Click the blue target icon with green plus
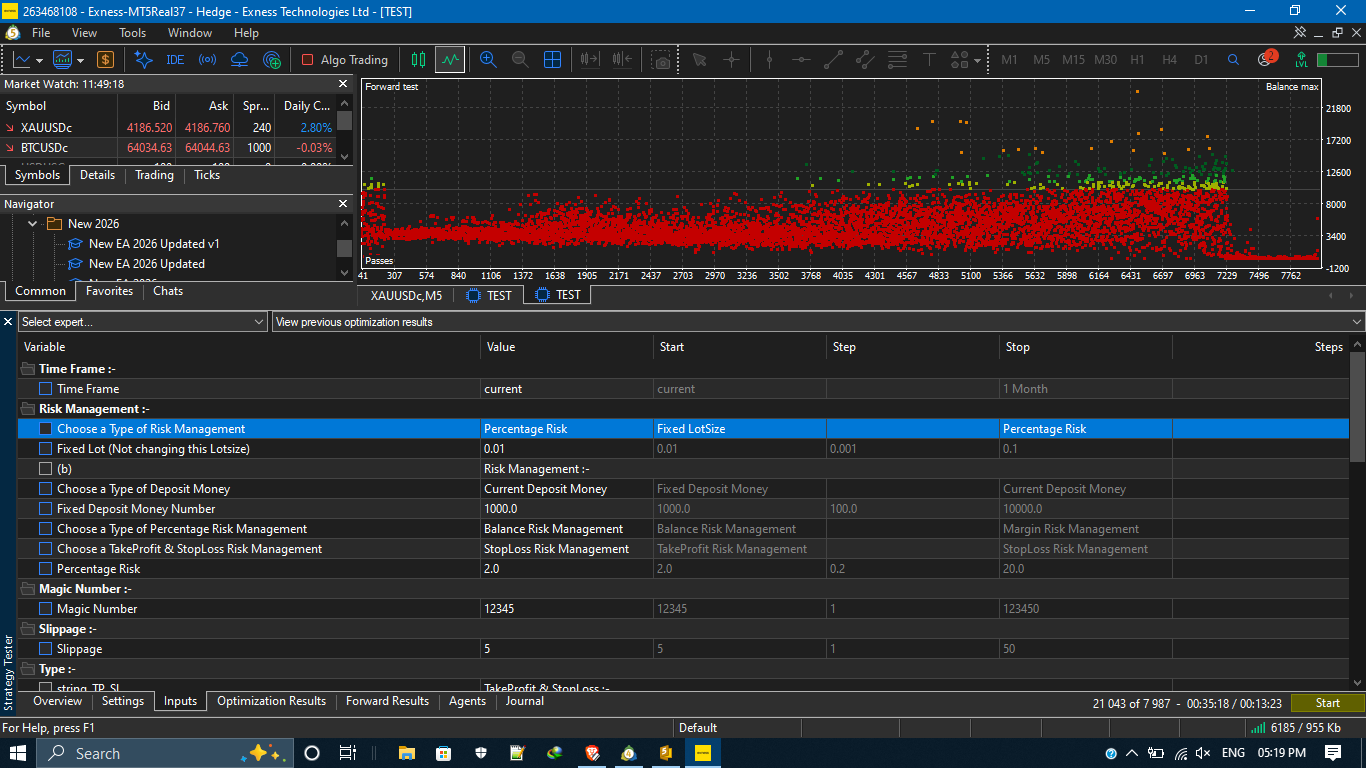Viewport: 1366px width, 768px height. (271, 60)
